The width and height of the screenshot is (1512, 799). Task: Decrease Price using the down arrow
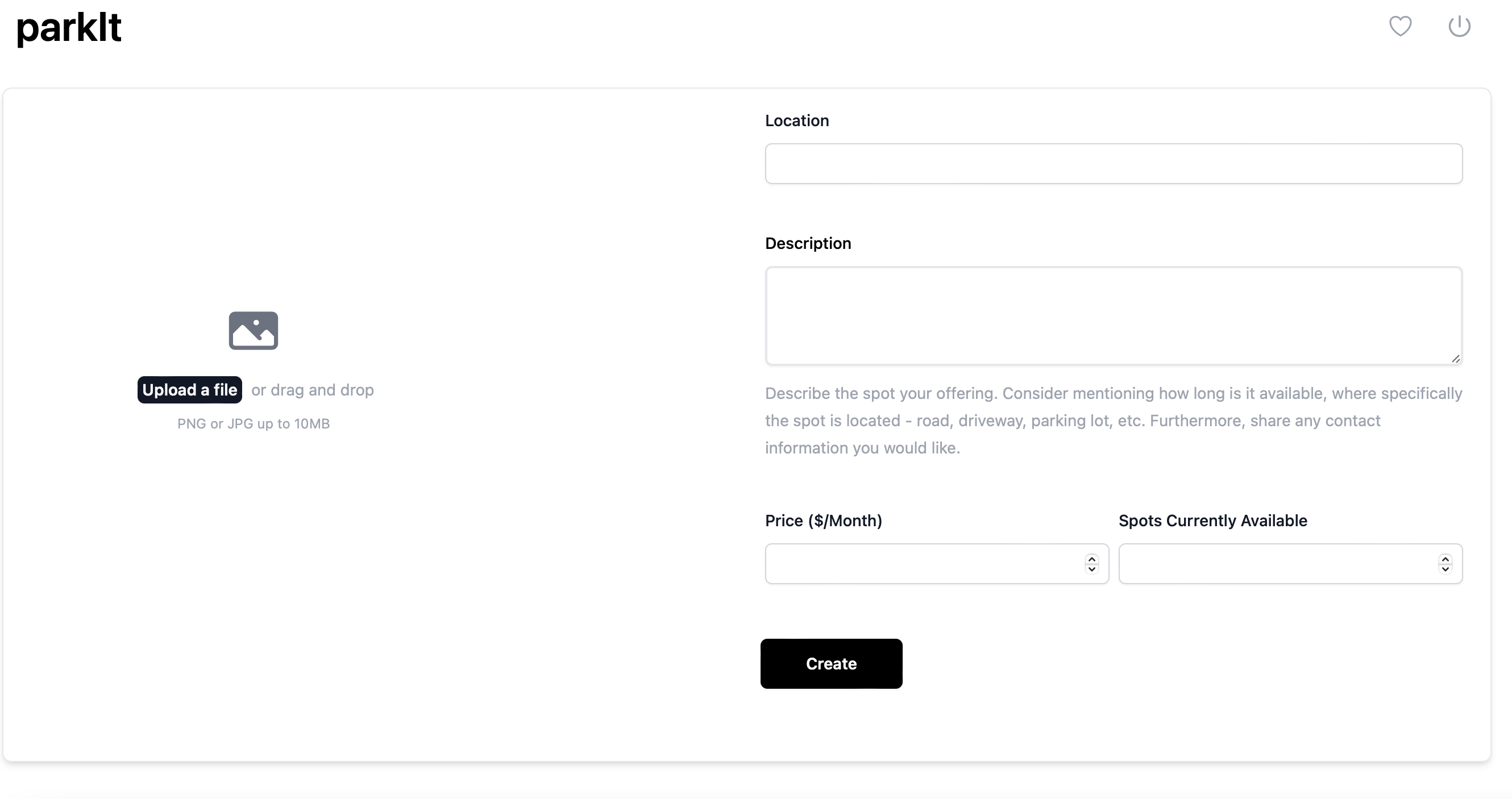coord(1091,569)
